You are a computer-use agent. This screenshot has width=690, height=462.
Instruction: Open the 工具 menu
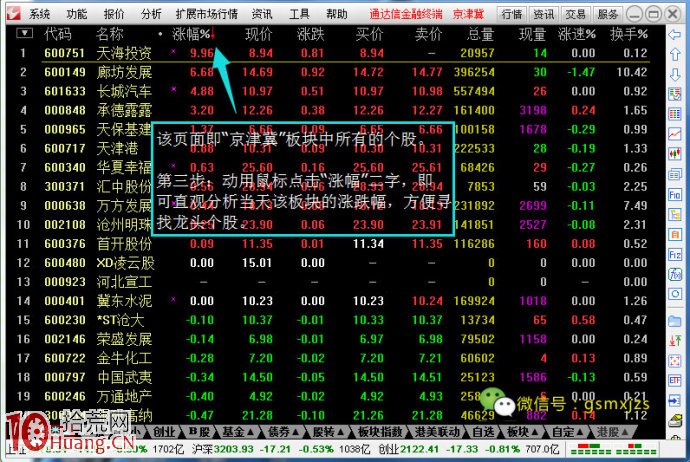point(299,14)
